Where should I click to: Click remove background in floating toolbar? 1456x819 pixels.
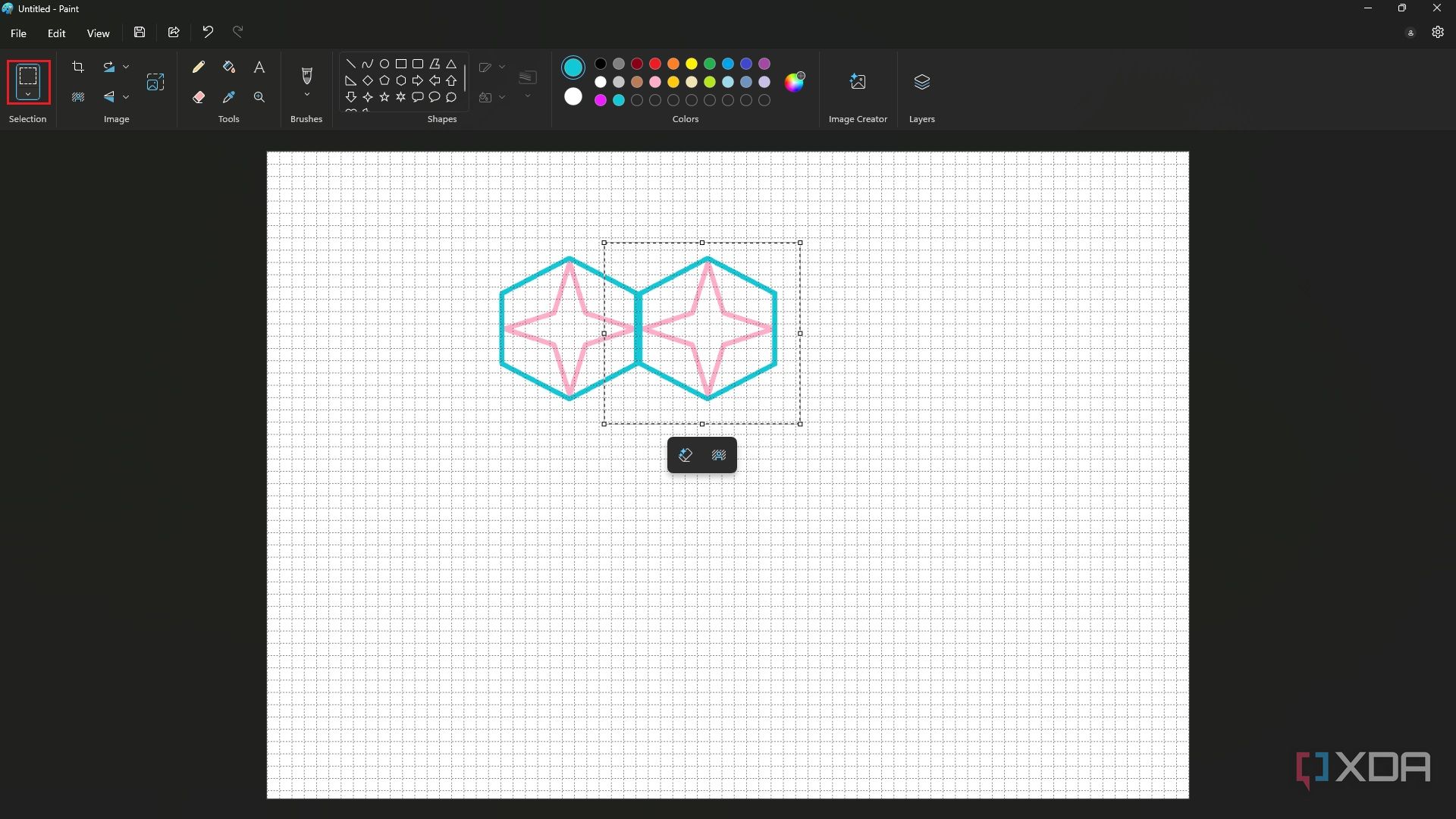719,455
